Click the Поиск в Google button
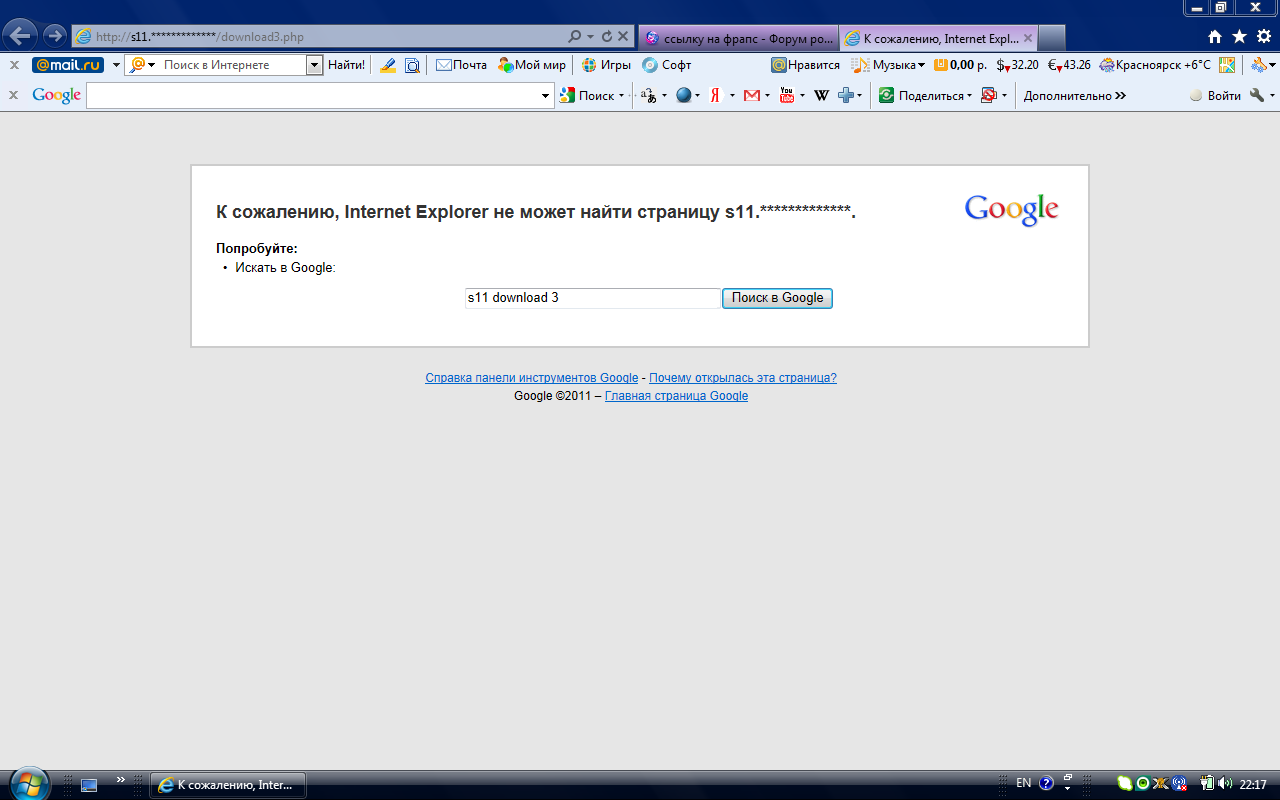Viewport: 1280px width, 800px height. [x=778, y=298]
